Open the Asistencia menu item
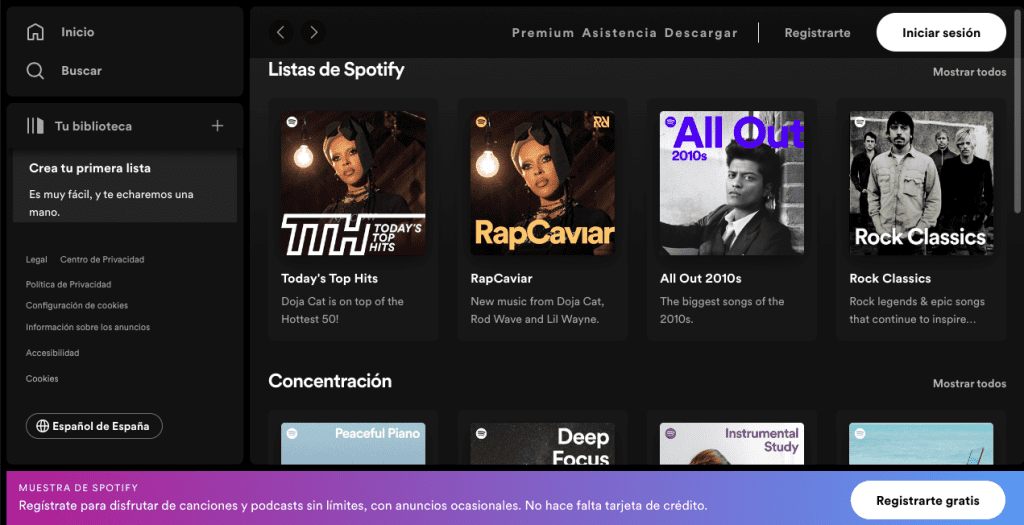 (619, 33)
